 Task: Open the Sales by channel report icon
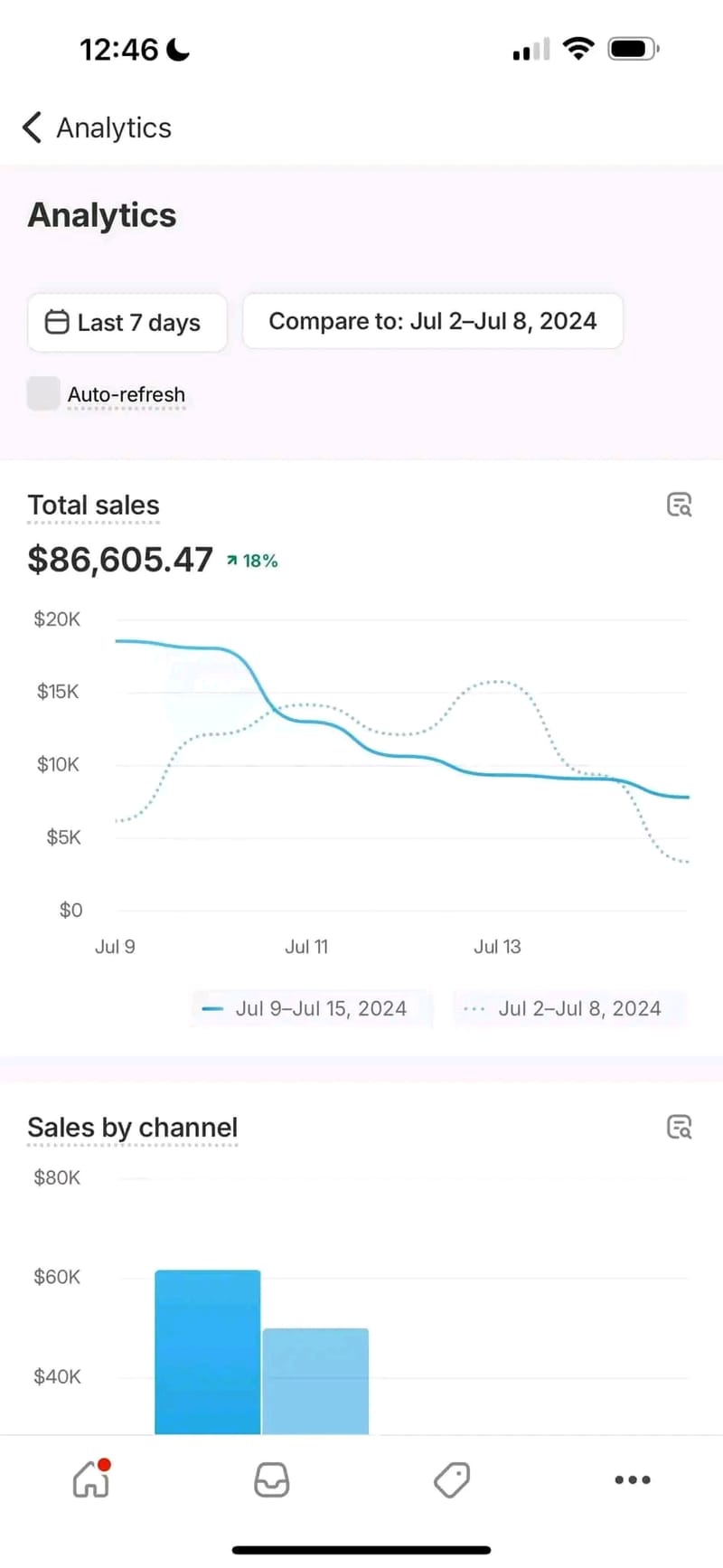click(x=679, y=1127)
